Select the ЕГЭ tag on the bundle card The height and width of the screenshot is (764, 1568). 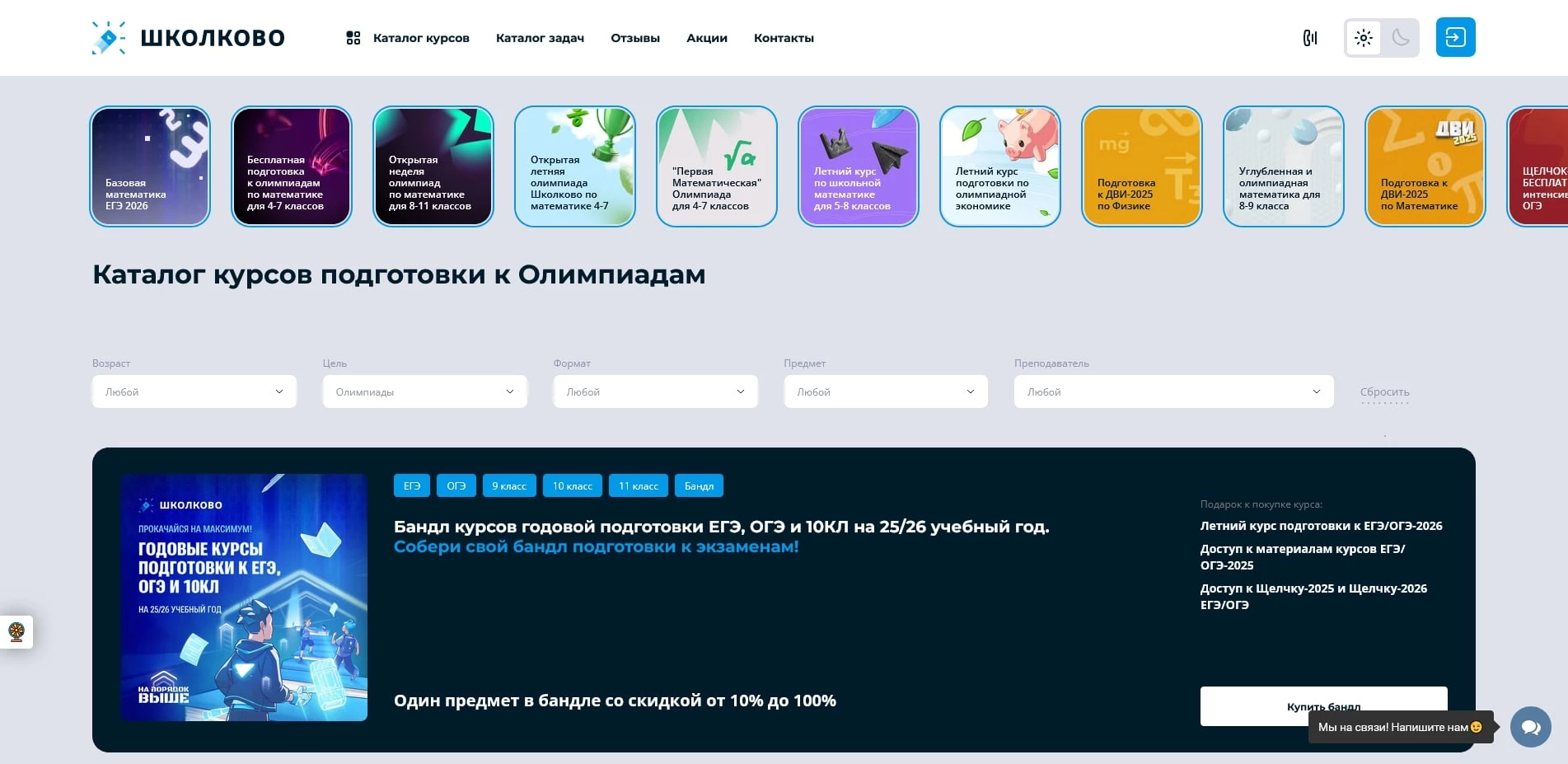coord(411,485)
